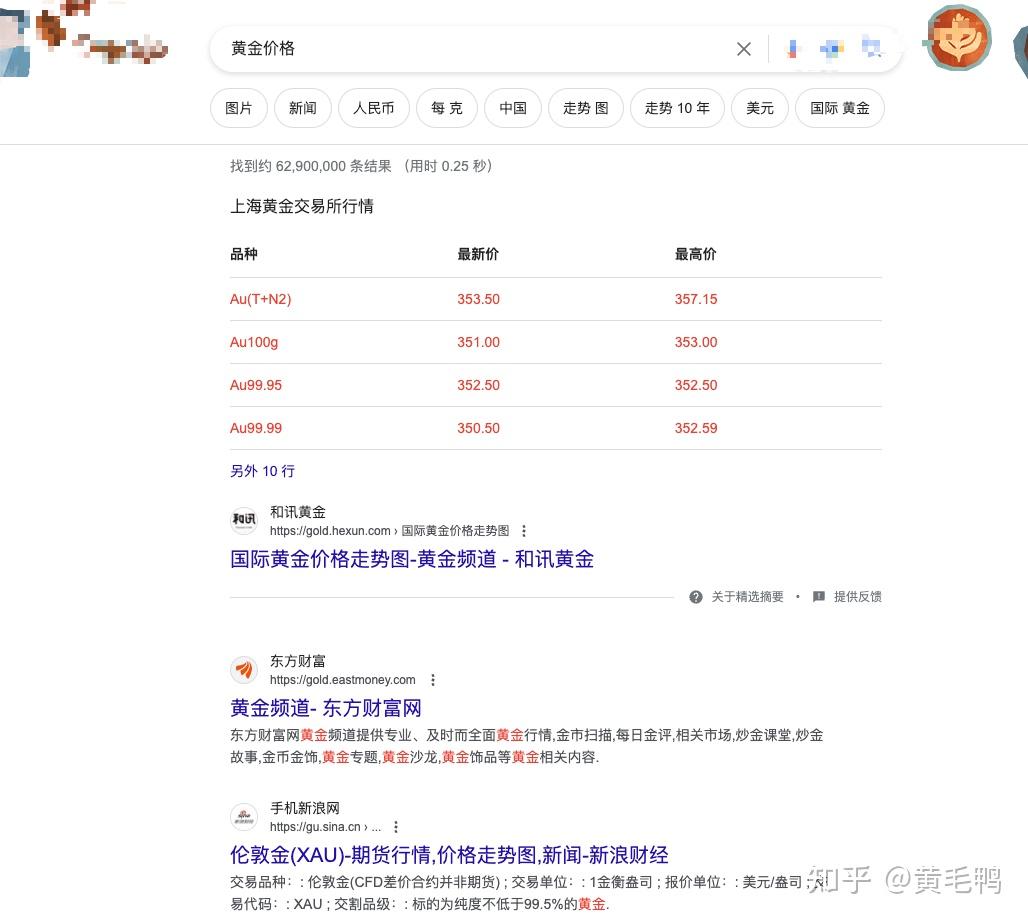1028x923 pixels.
Task: Clear the search box with the X icon
Action: coord(743,49)
